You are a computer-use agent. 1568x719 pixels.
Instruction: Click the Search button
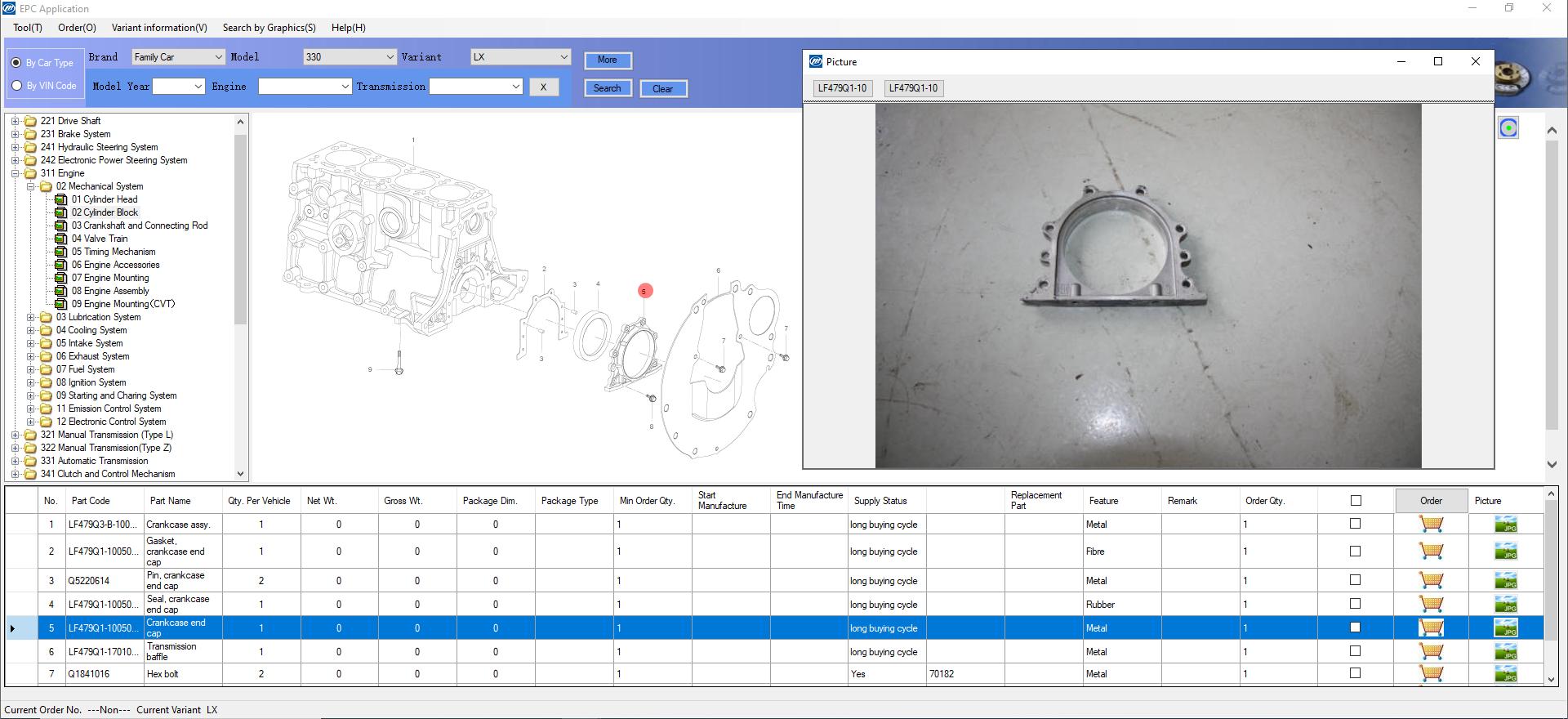607,88
